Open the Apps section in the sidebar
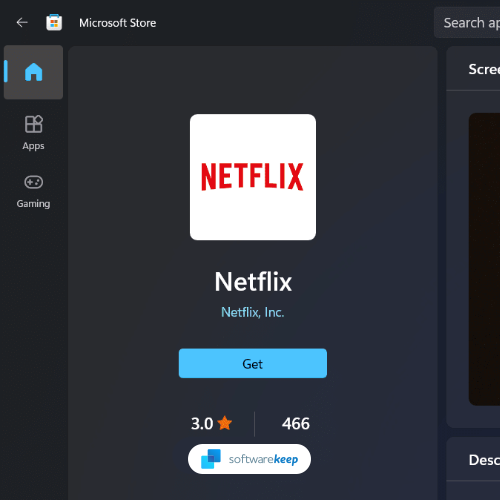Screen dimensions: 500x500 pyautogui.click(x=33, y=133)
